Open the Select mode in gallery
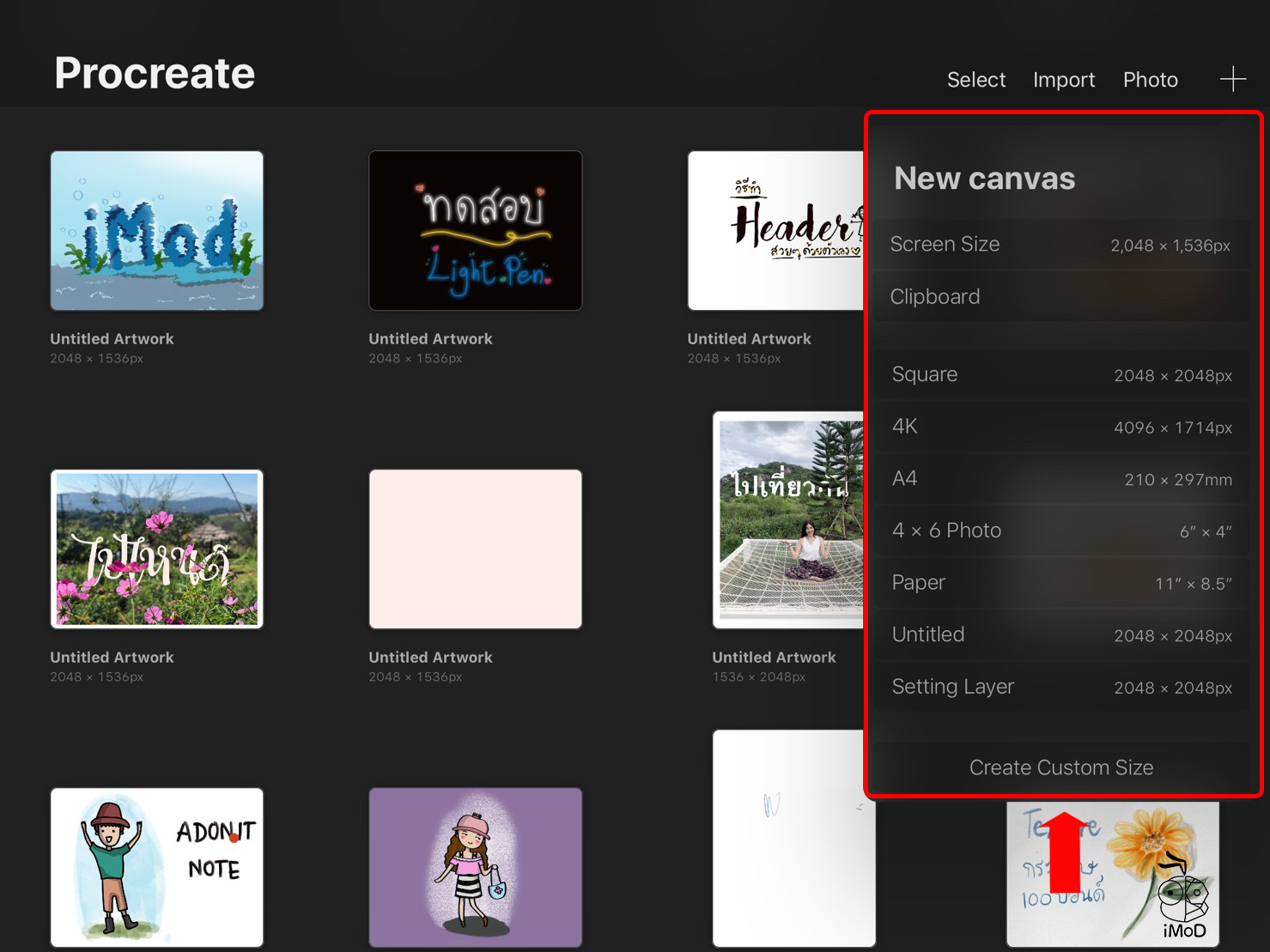This screenshot has height=952, width=1270. coord(975,80)
